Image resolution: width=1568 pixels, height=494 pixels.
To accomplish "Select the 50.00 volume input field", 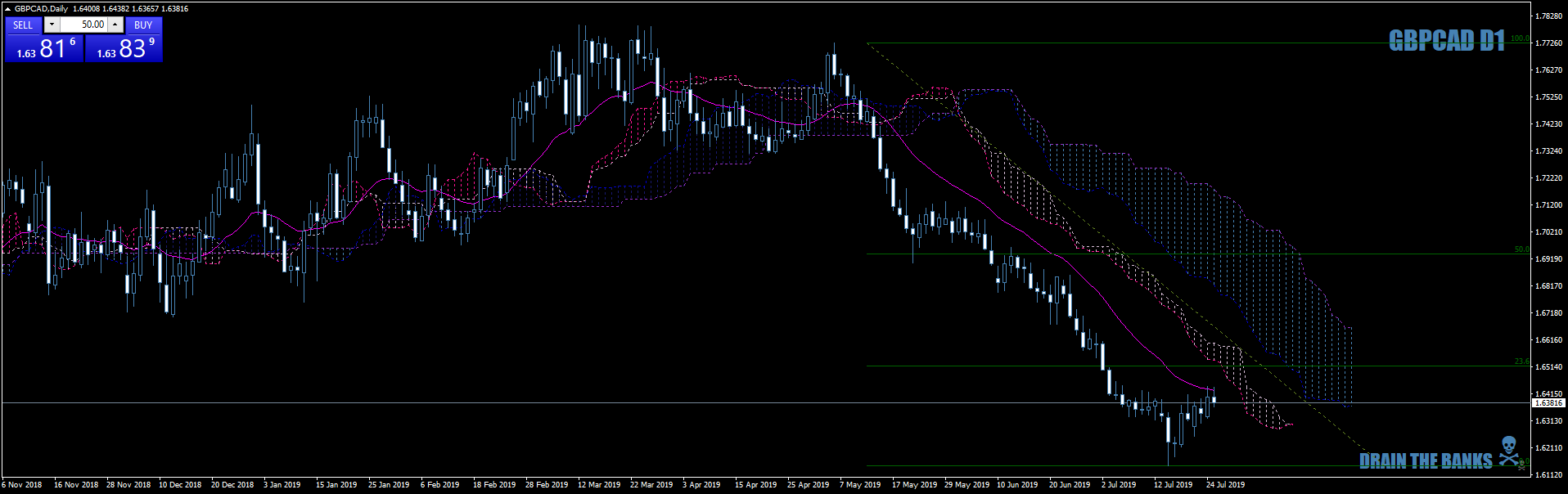I will (x=84, y=25).
